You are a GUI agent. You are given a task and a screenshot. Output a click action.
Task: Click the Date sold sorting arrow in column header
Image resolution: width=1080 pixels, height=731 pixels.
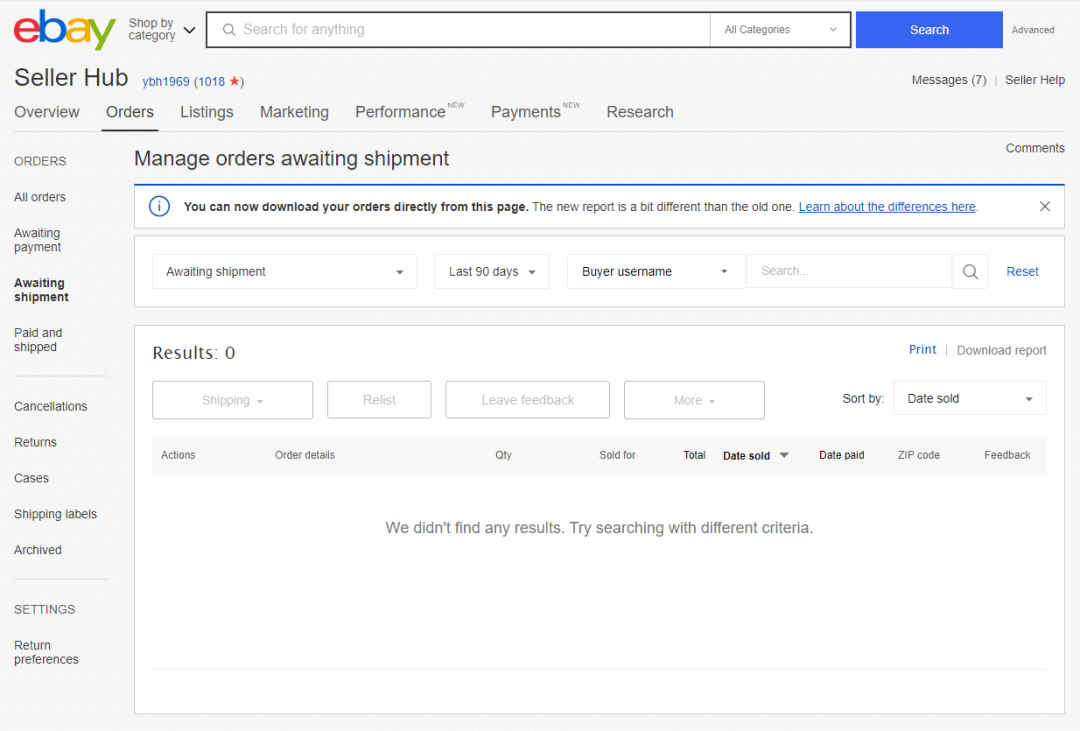tap(782, 455)
